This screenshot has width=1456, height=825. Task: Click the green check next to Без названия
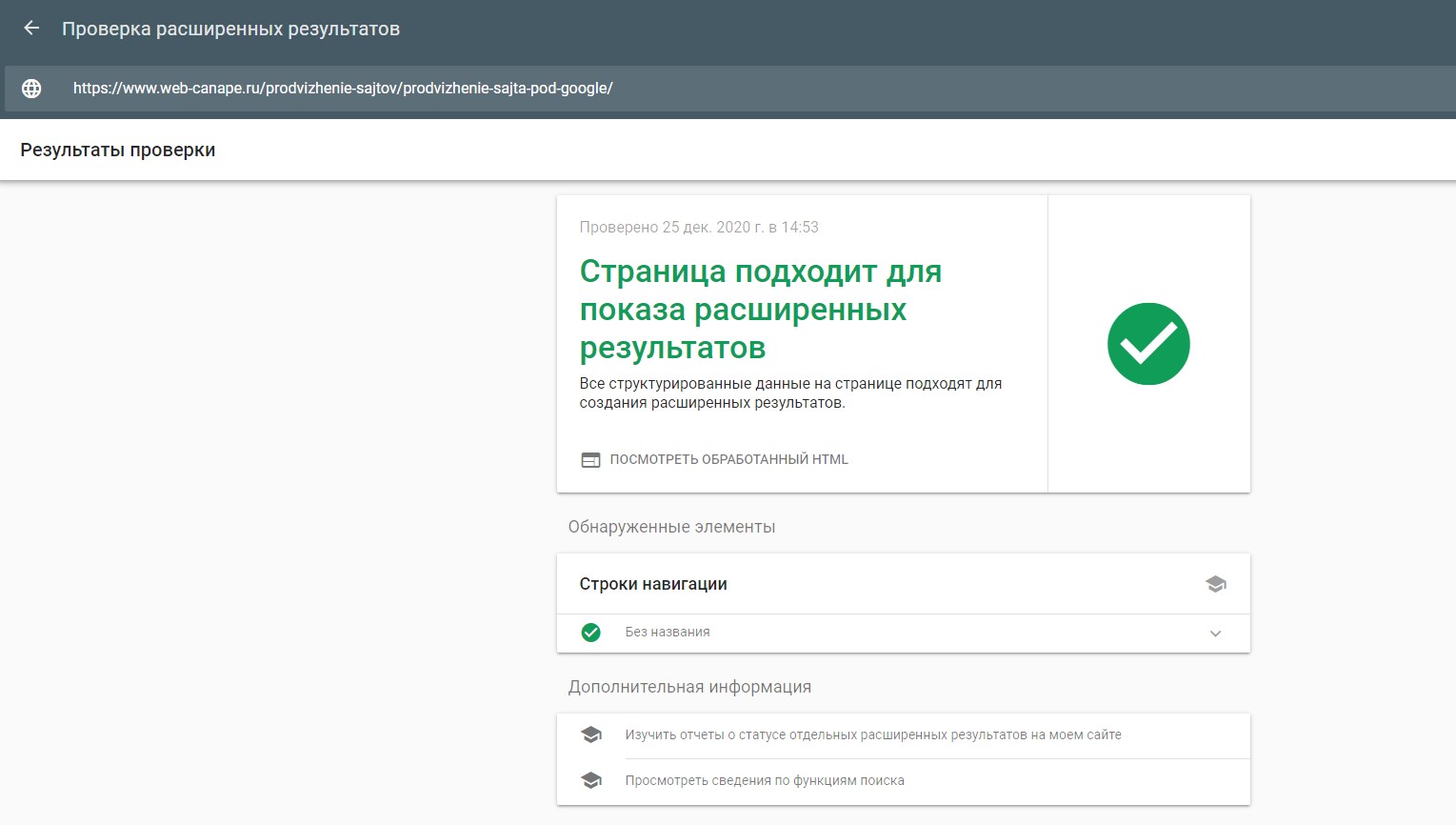coord(590,632)
